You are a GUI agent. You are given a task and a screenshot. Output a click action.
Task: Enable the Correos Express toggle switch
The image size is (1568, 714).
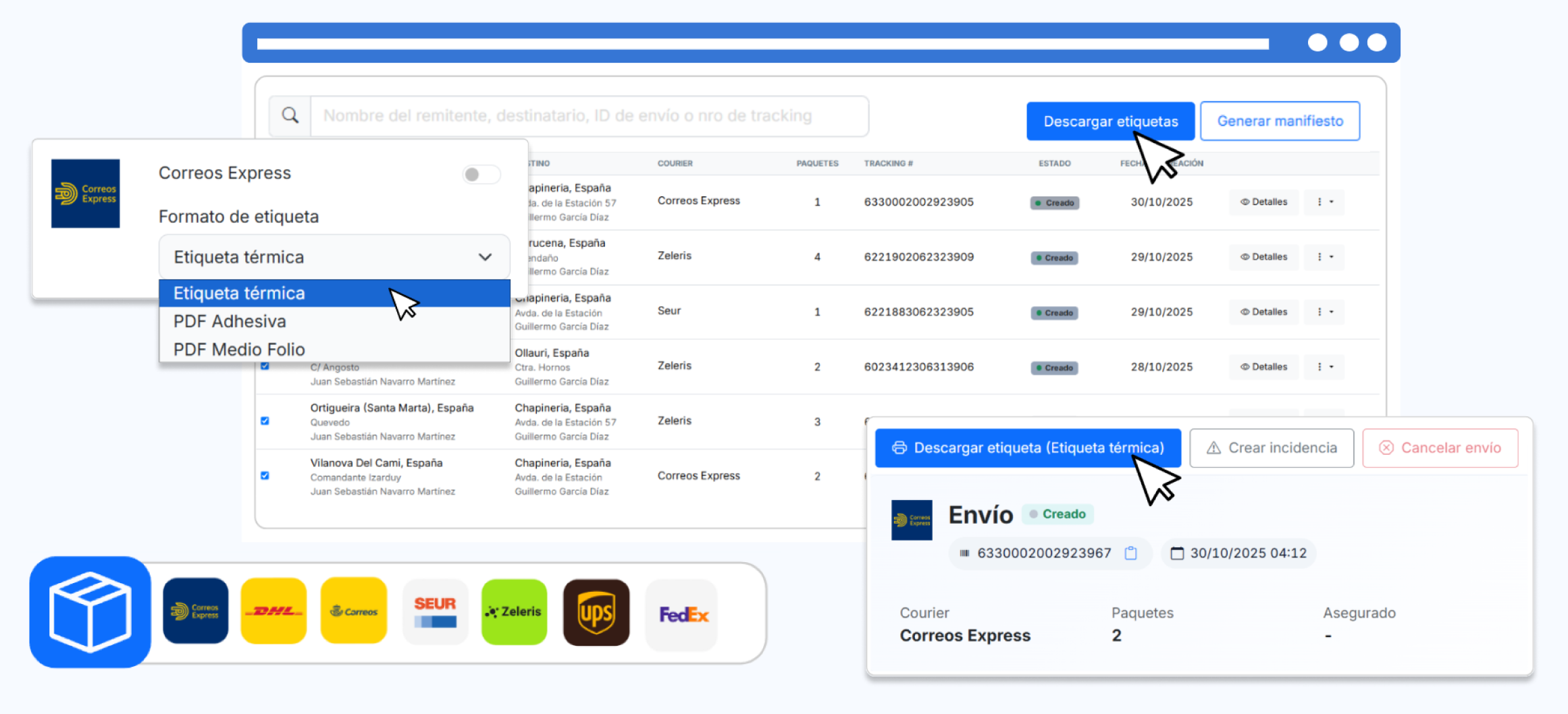(x=481, y=175)
